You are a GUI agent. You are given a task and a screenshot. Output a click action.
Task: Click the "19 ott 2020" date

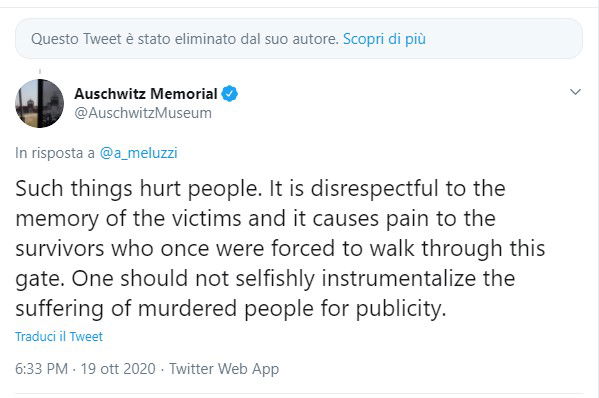coord(118,369)
